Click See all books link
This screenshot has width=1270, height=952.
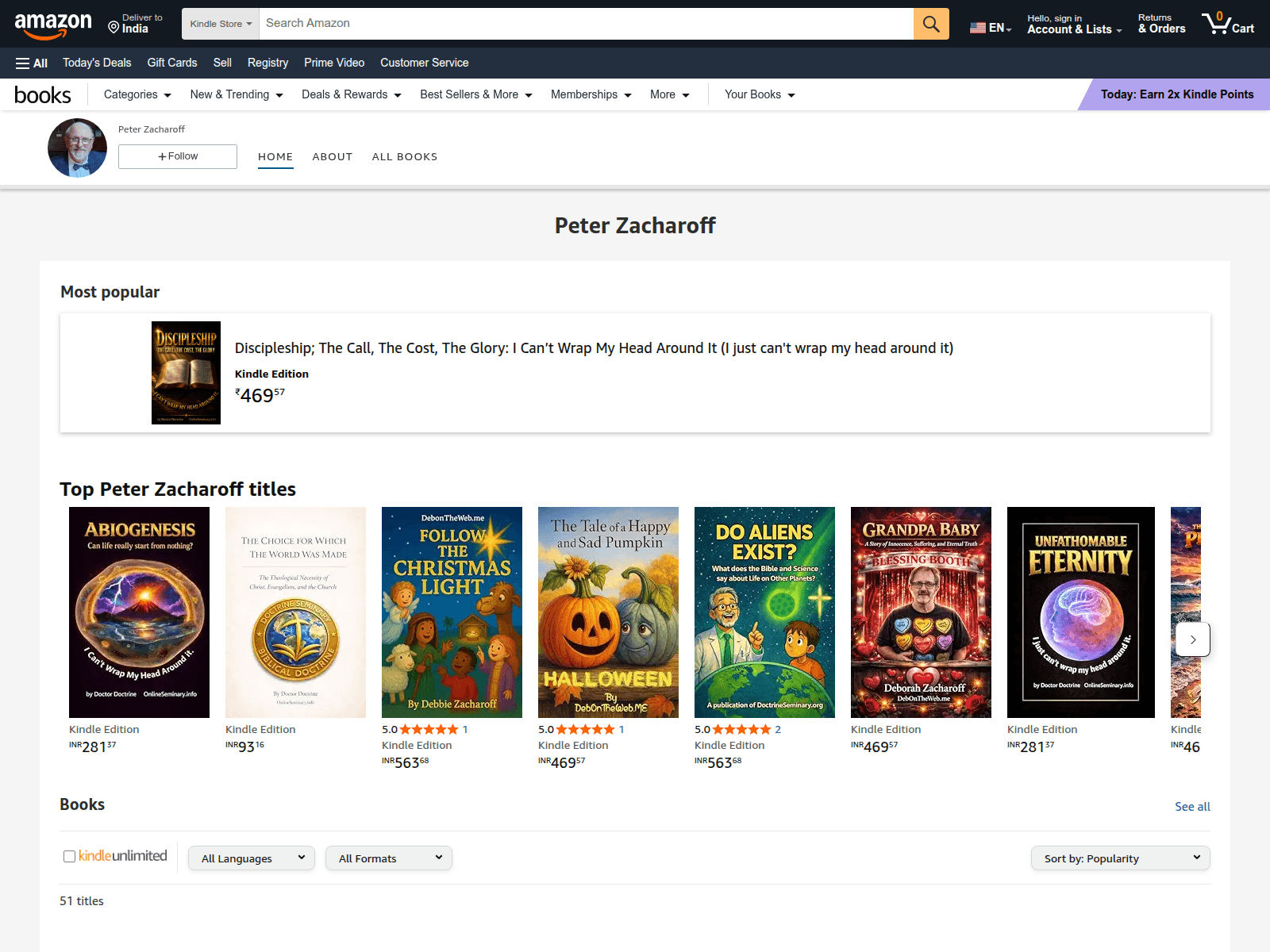(x=1192, y=806)
